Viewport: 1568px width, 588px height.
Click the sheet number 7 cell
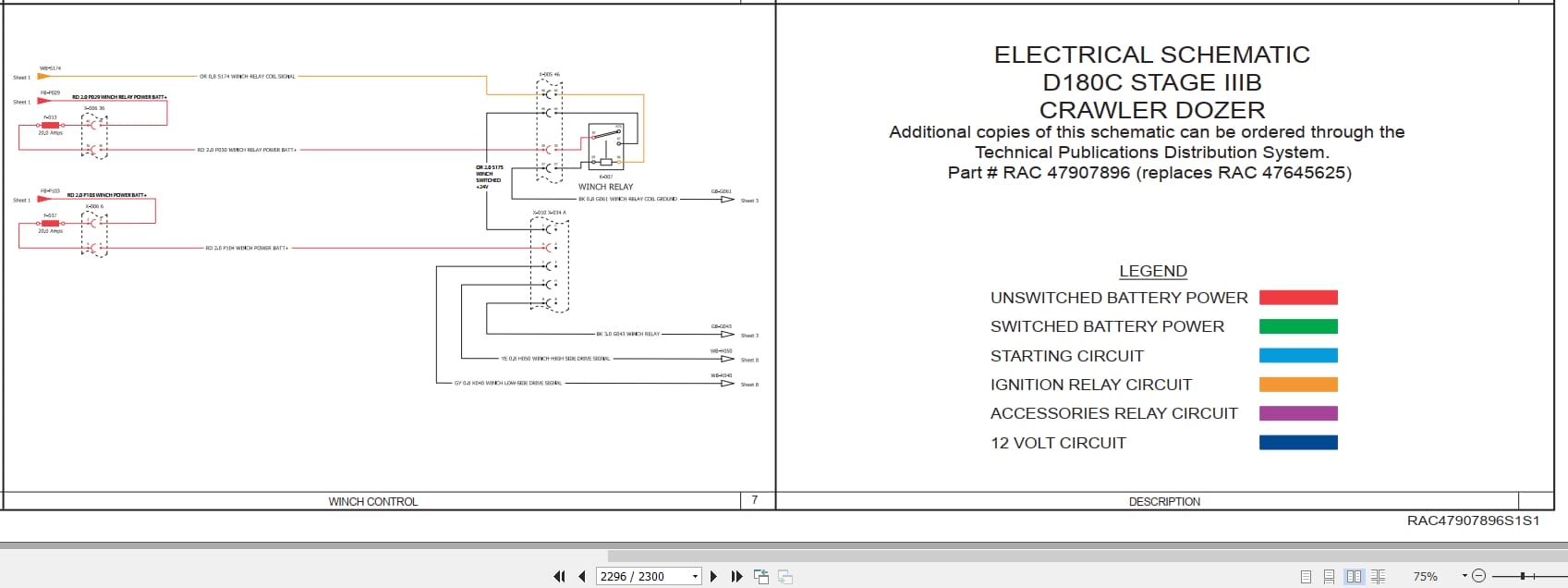tap(755, 500)
